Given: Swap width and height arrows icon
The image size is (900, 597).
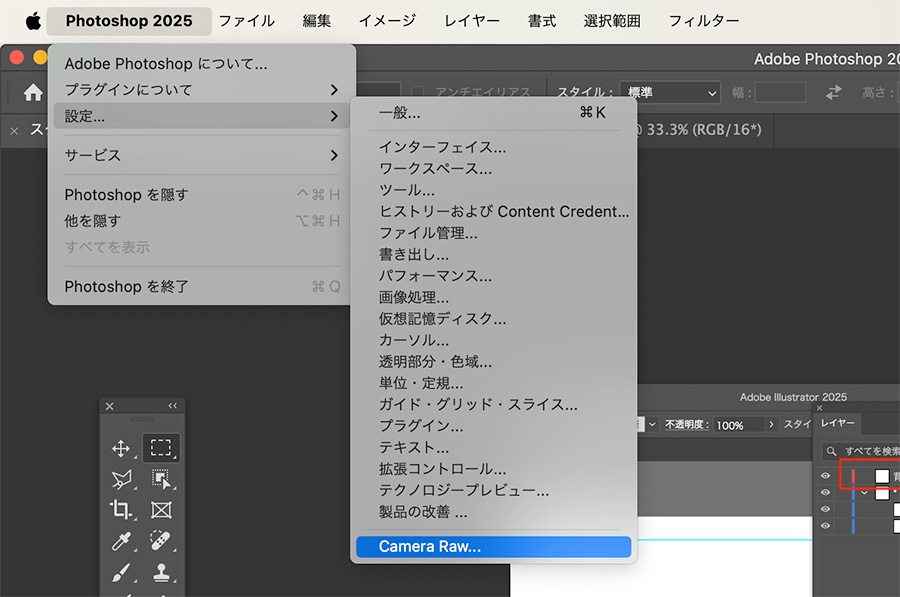Looking at the screenshot, I should [x=833, y=92].
